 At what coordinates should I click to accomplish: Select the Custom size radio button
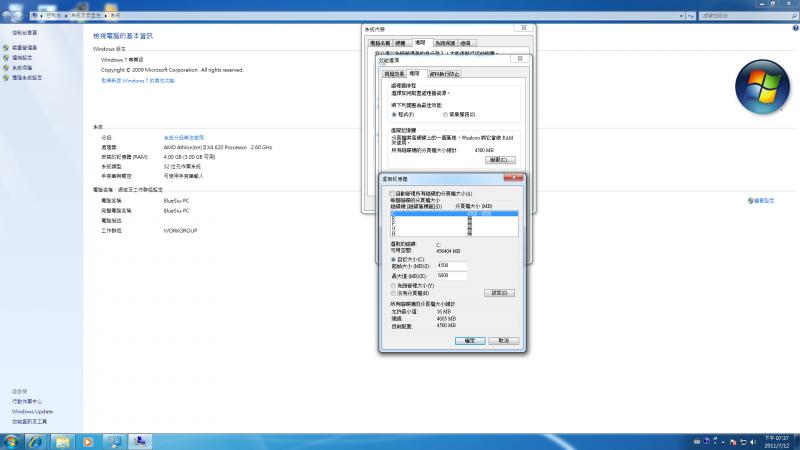(x=393, y=258)
